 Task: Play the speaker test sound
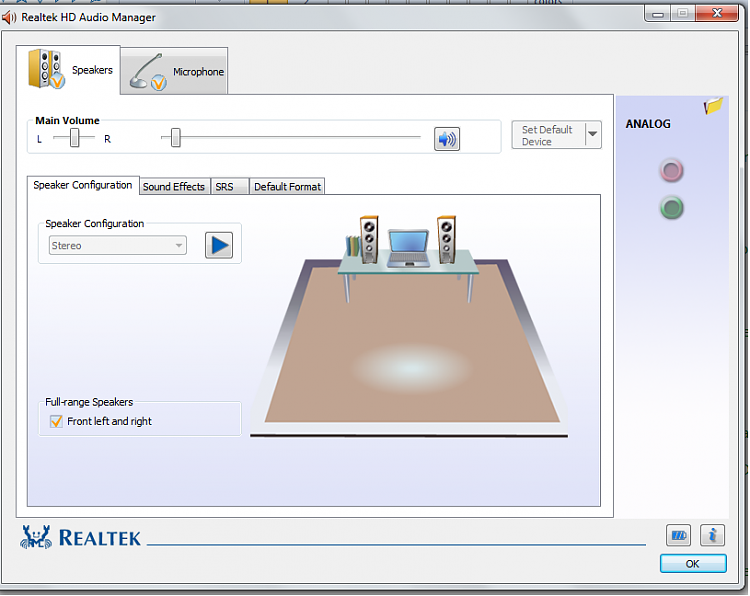point(219,245)
